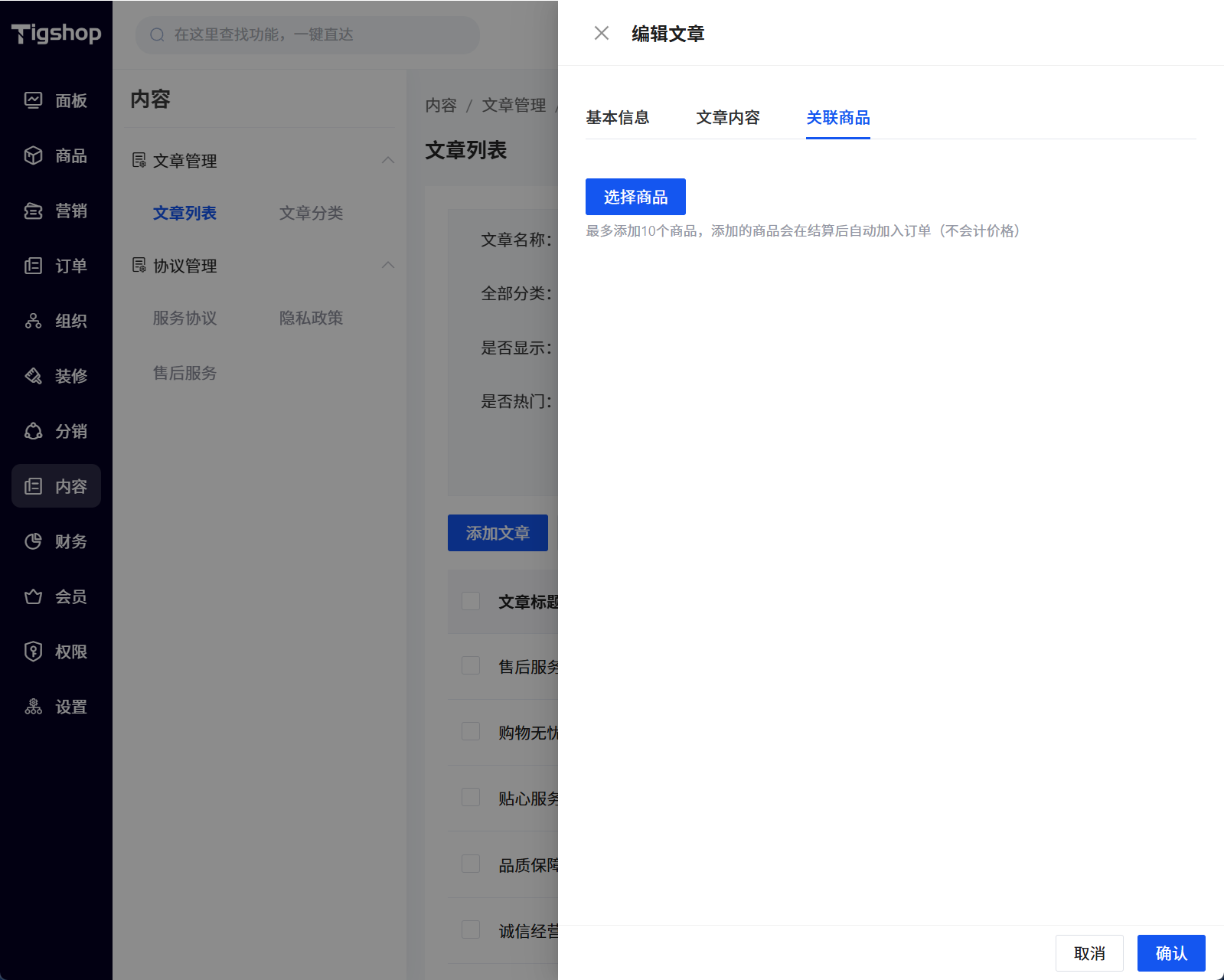1224x980 pixels.
Task: Tick the 购物无忧 article row checkbox
Action: coord(471,732)
